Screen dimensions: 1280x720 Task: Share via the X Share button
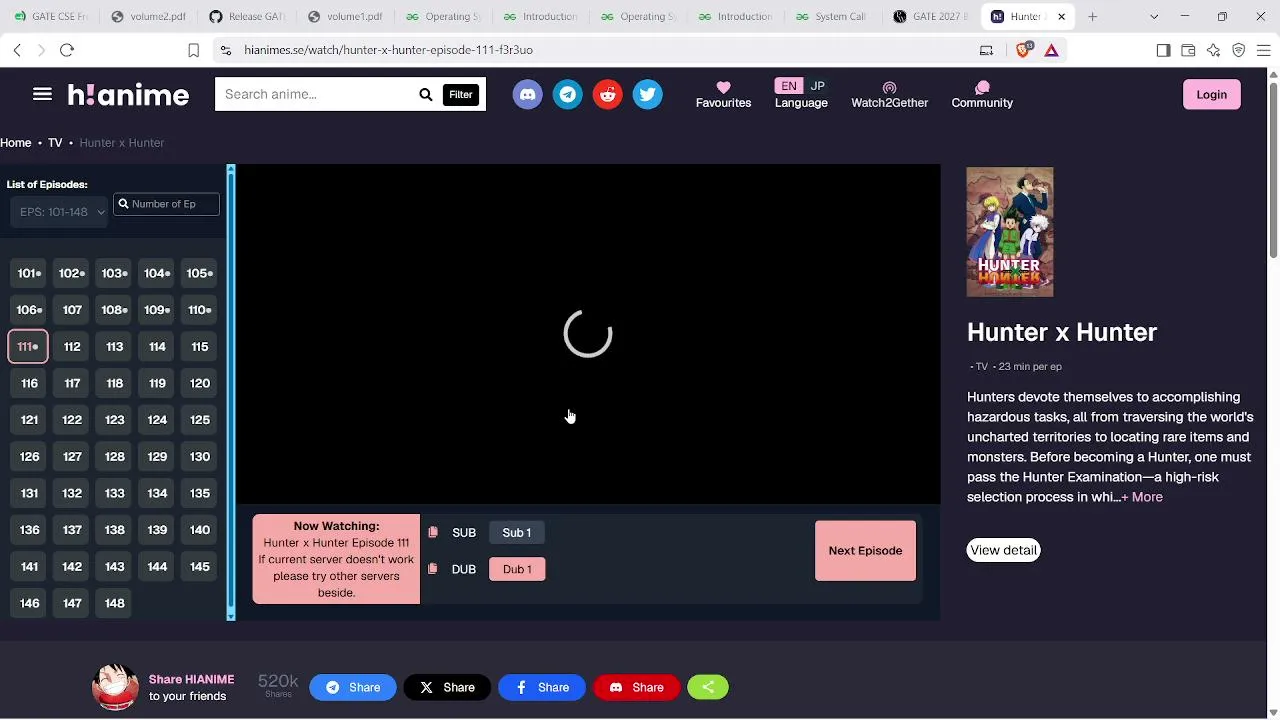(x=447, y=687)
